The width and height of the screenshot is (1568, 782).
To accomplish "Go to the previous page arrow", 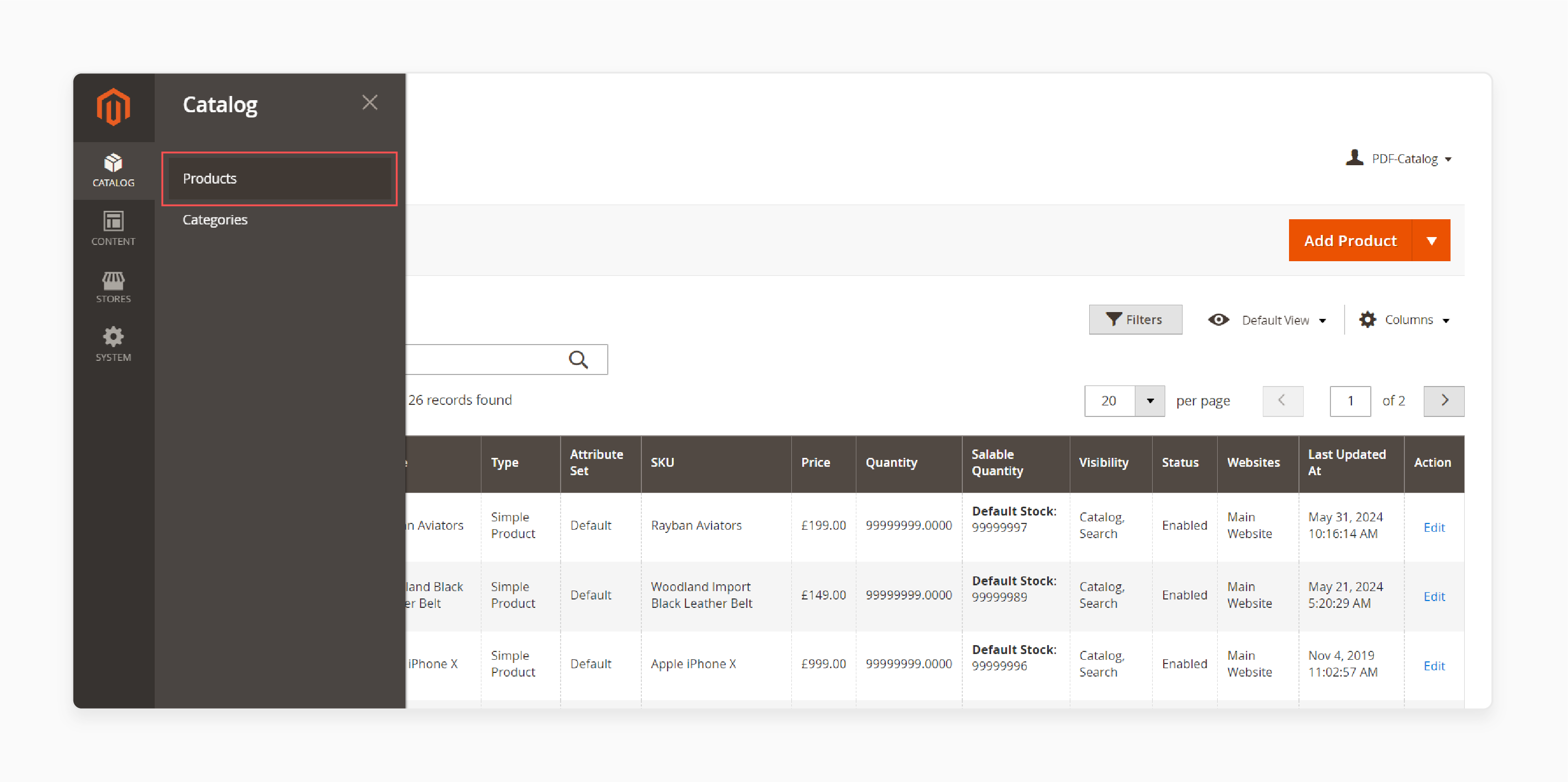I will 1283,401.
